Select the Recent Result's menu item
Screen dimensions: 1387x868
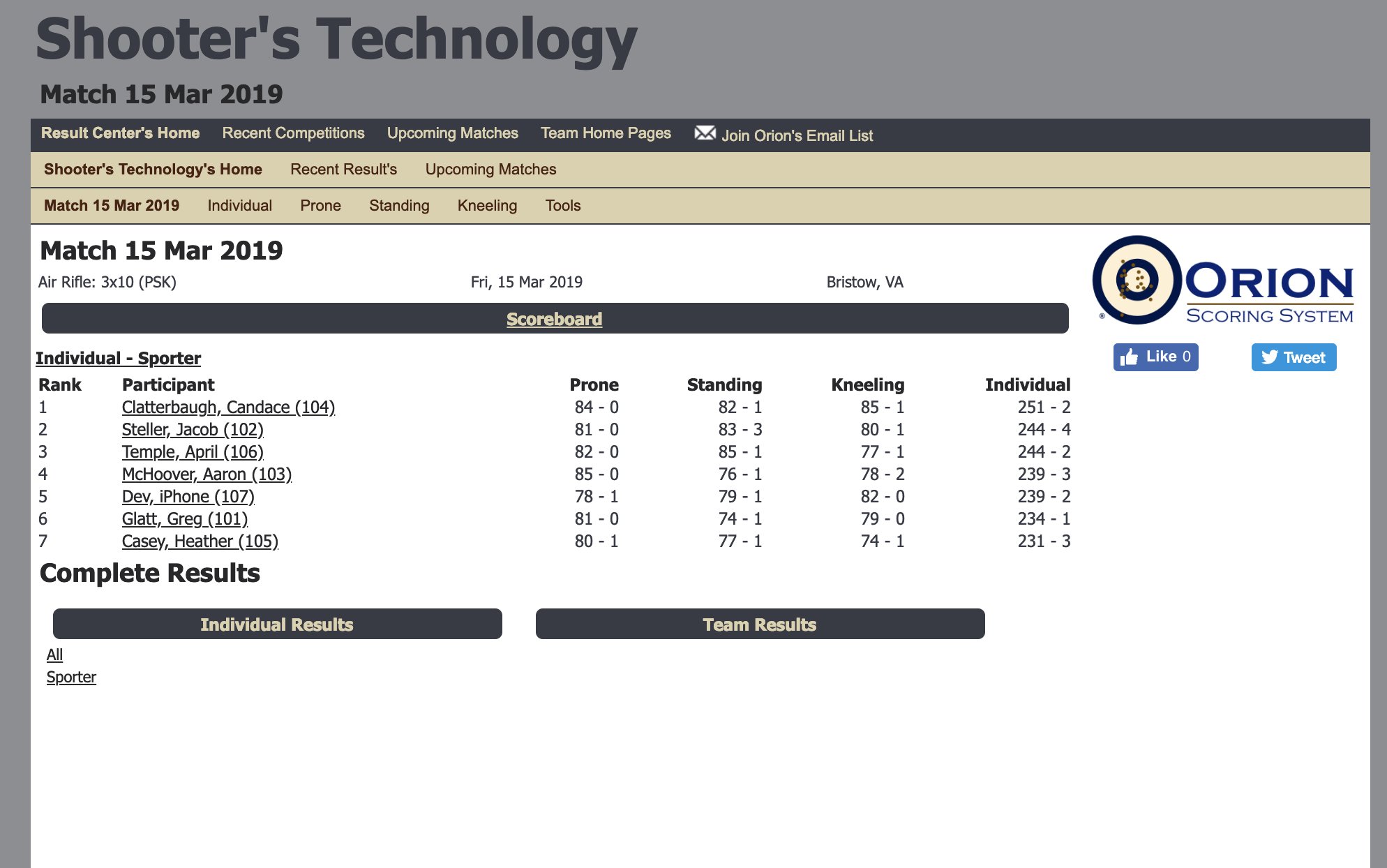[x=343, y=170]
